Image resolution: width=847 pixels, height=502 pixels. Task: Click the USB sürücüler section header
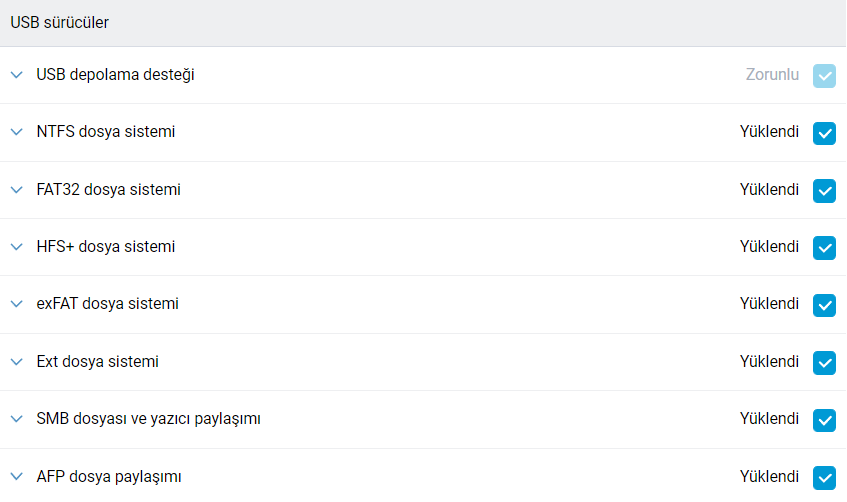coord(60,23)
